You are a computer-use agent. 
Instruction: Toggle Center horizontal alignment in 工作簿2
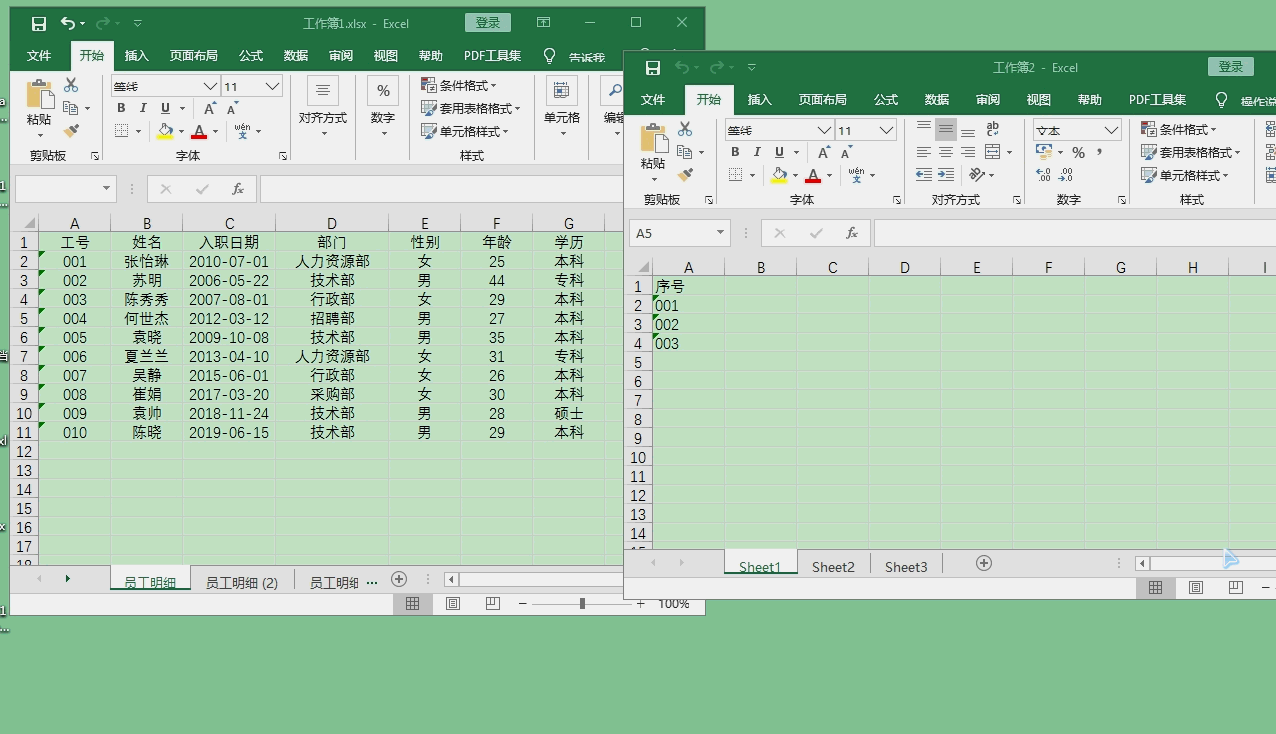[x=946, y=152]
